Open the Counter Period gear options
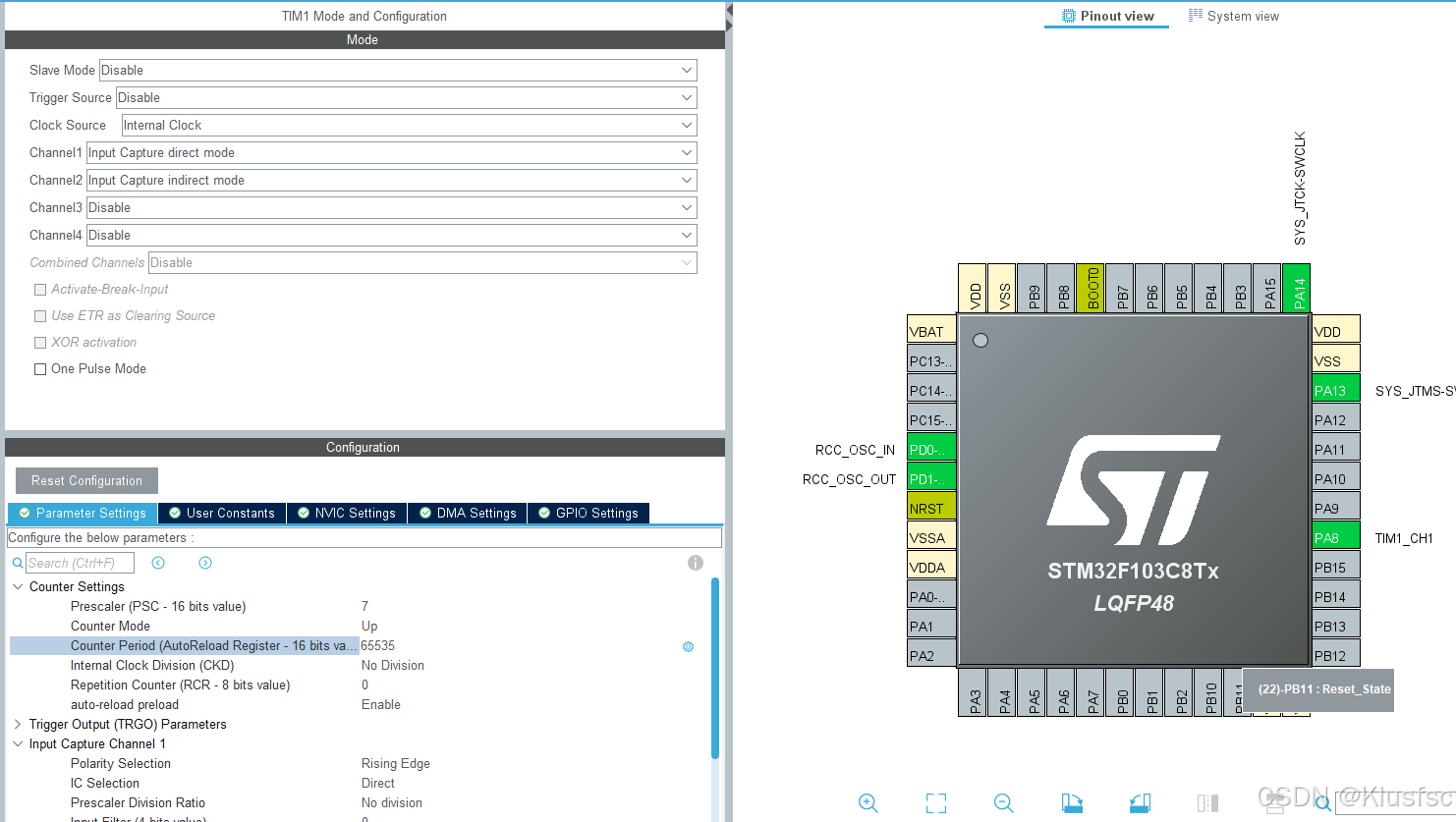The height and width of the screenshot is (822, 1456). click(x=688, y=646)
